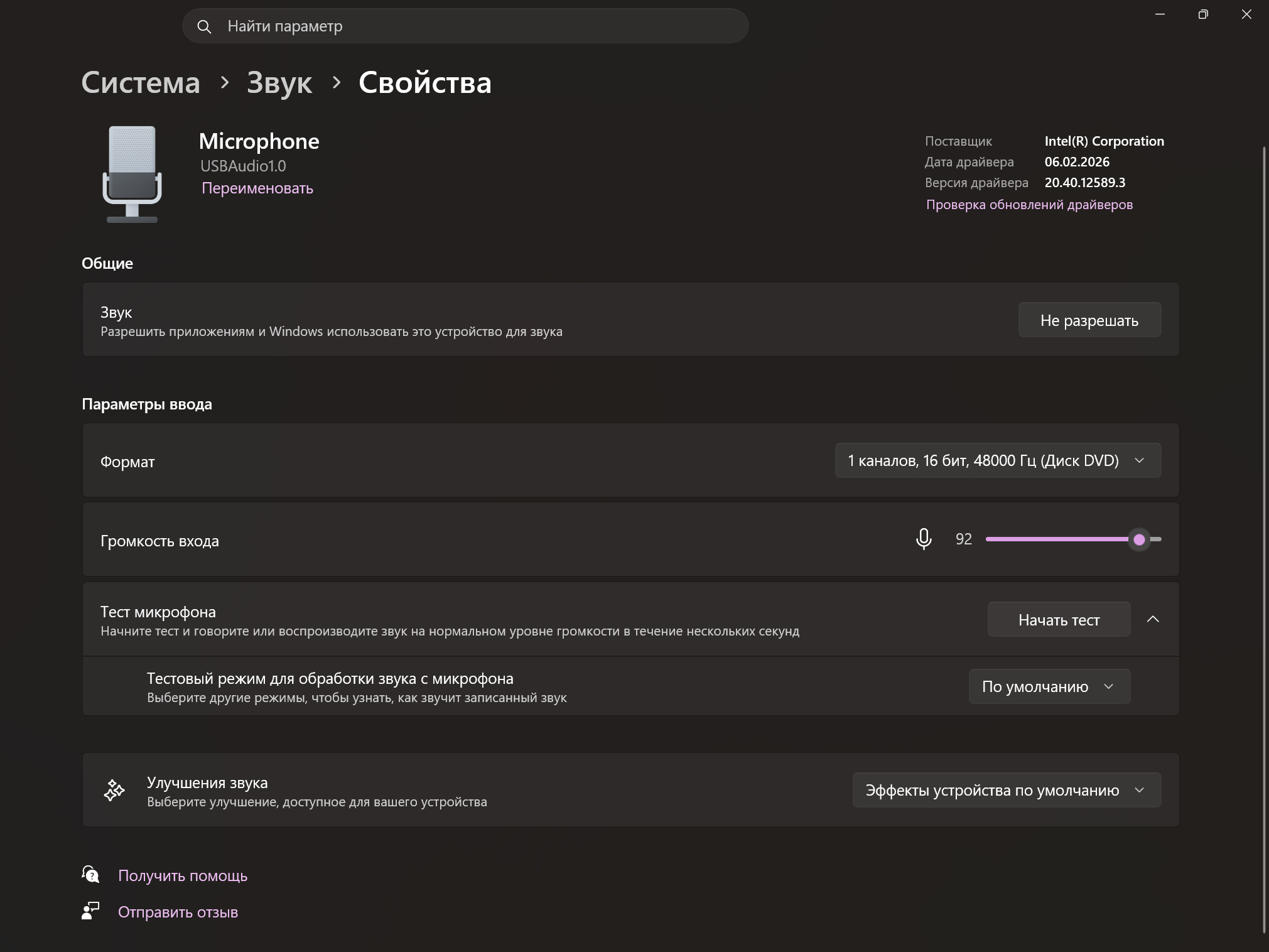Click the Не разрешать button
The width and height of the screenshot is (1269, 952).
click(x=1089, y=320)
